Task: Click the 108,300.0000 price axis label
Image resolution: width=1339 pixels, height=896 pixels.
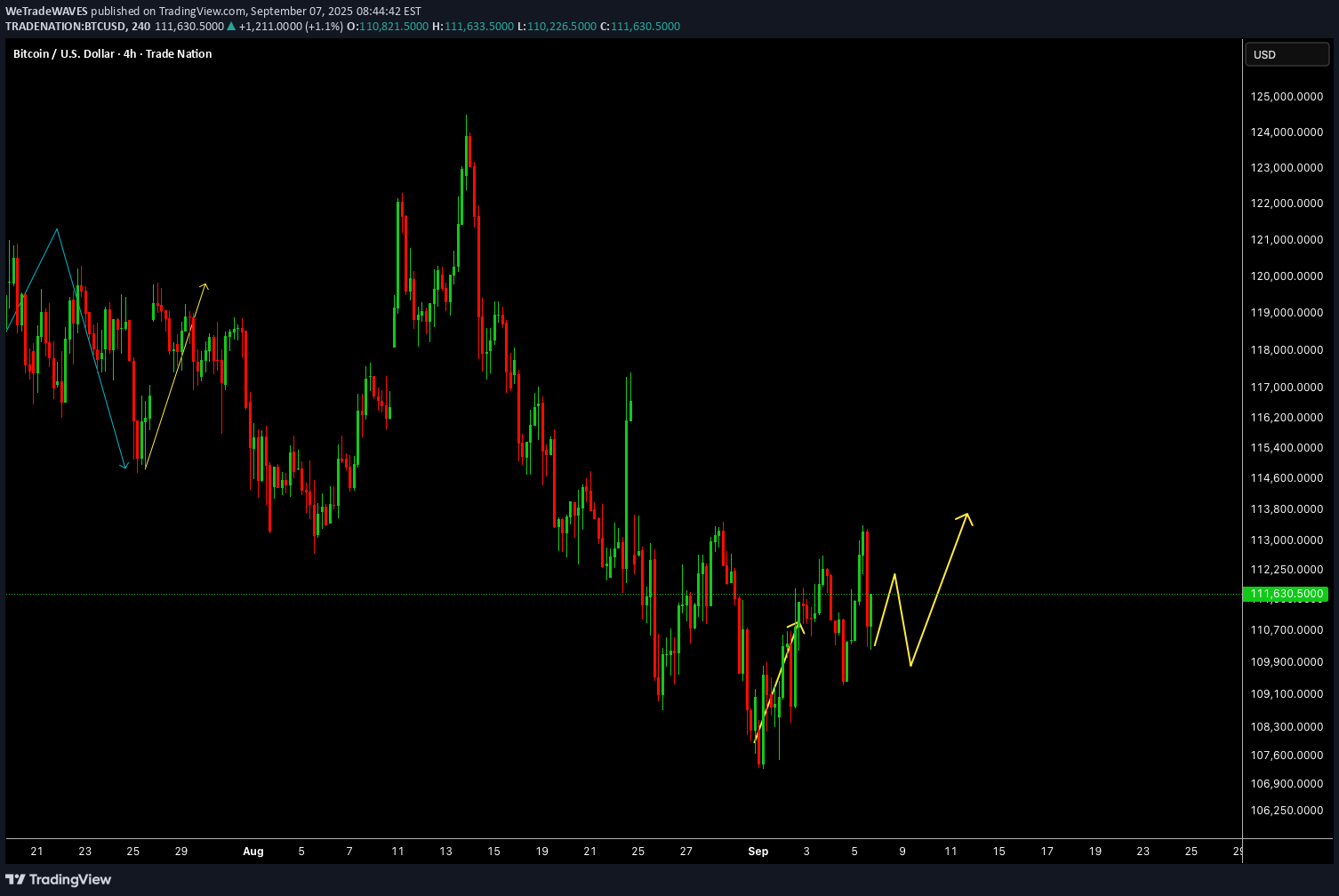Action: pos(1287,727)
